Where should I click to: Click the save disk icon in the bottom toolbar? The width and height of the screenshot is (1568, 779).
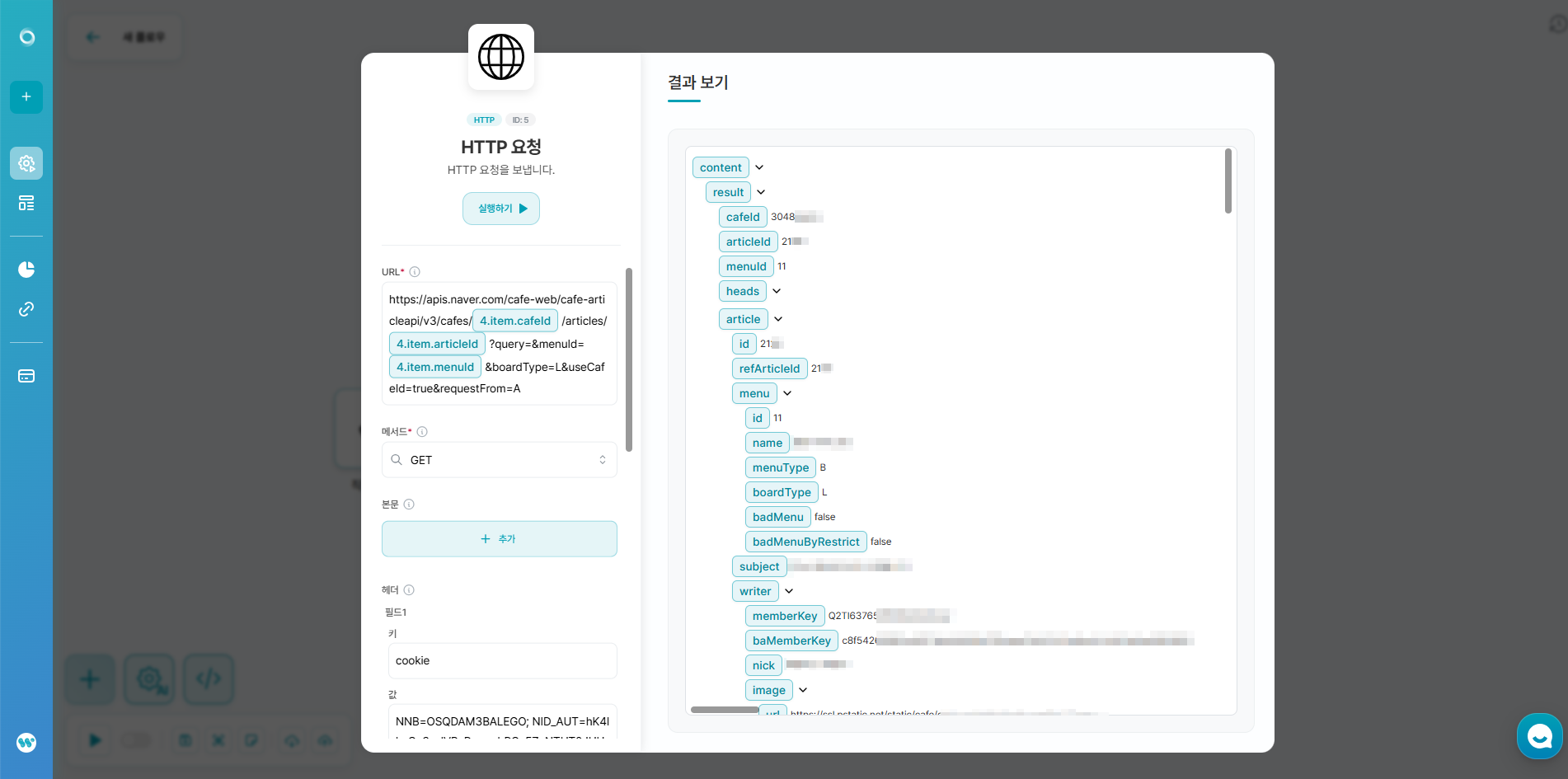pos(185,740)
